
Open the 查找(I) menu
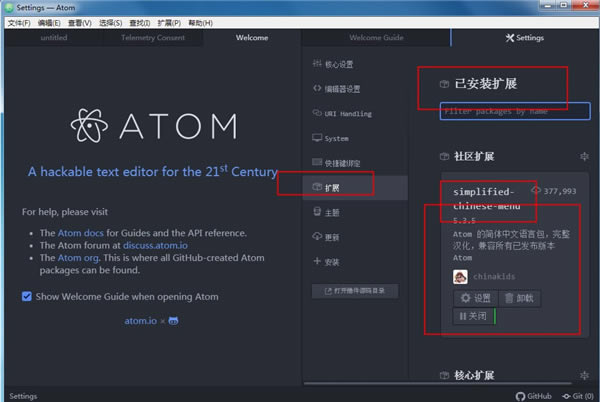pyautogui.click(x=140, y=23)
